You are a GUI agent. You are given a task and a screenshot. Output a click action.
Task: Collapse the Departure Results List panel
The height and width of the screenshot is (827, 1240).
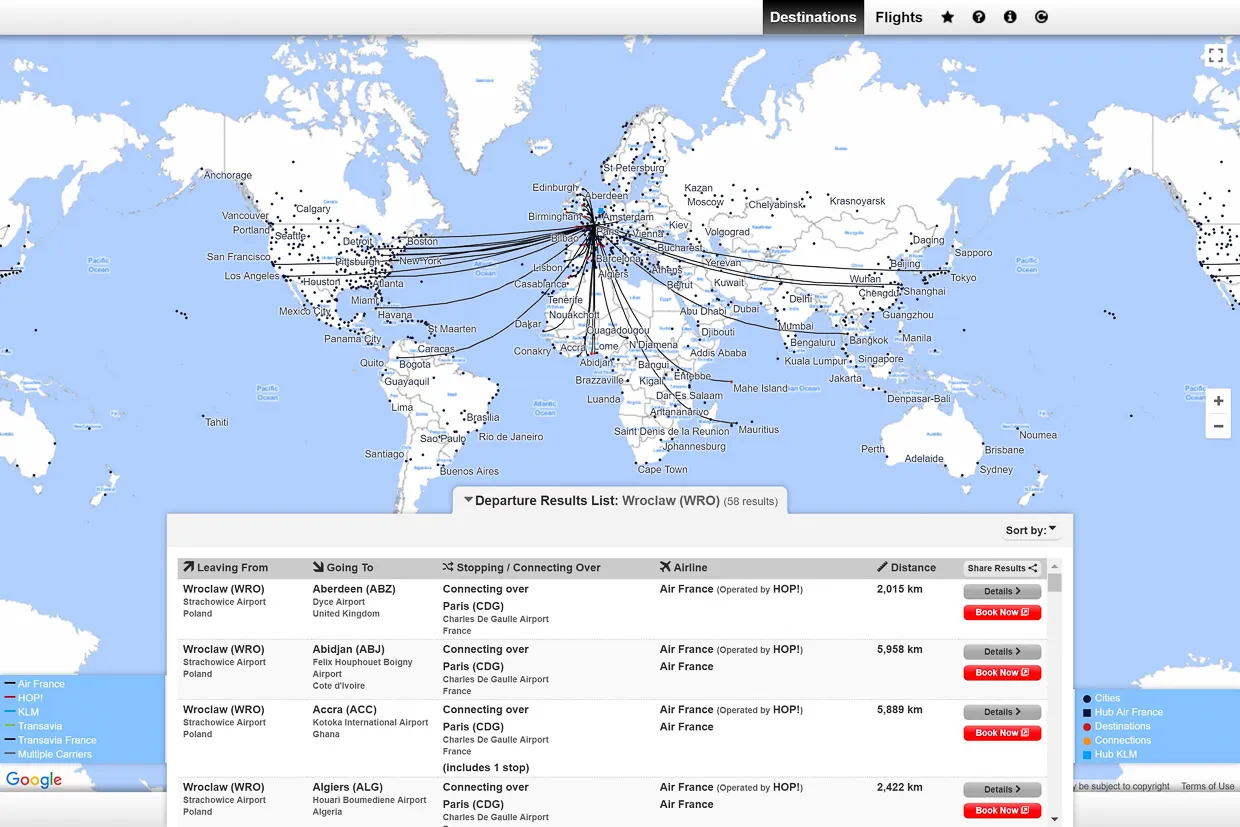tap(468, 500)
